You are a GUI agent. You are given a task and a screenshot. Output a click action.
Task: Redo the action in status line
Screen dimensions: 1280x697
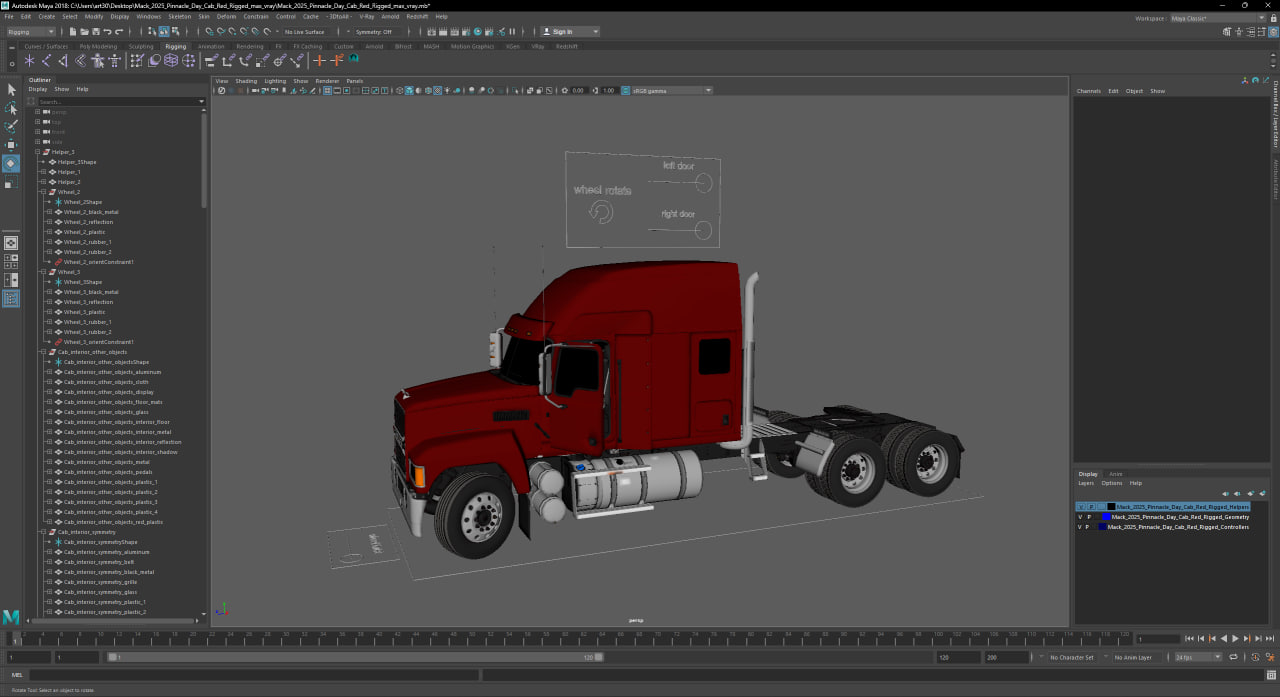click(x=119, y=32)
